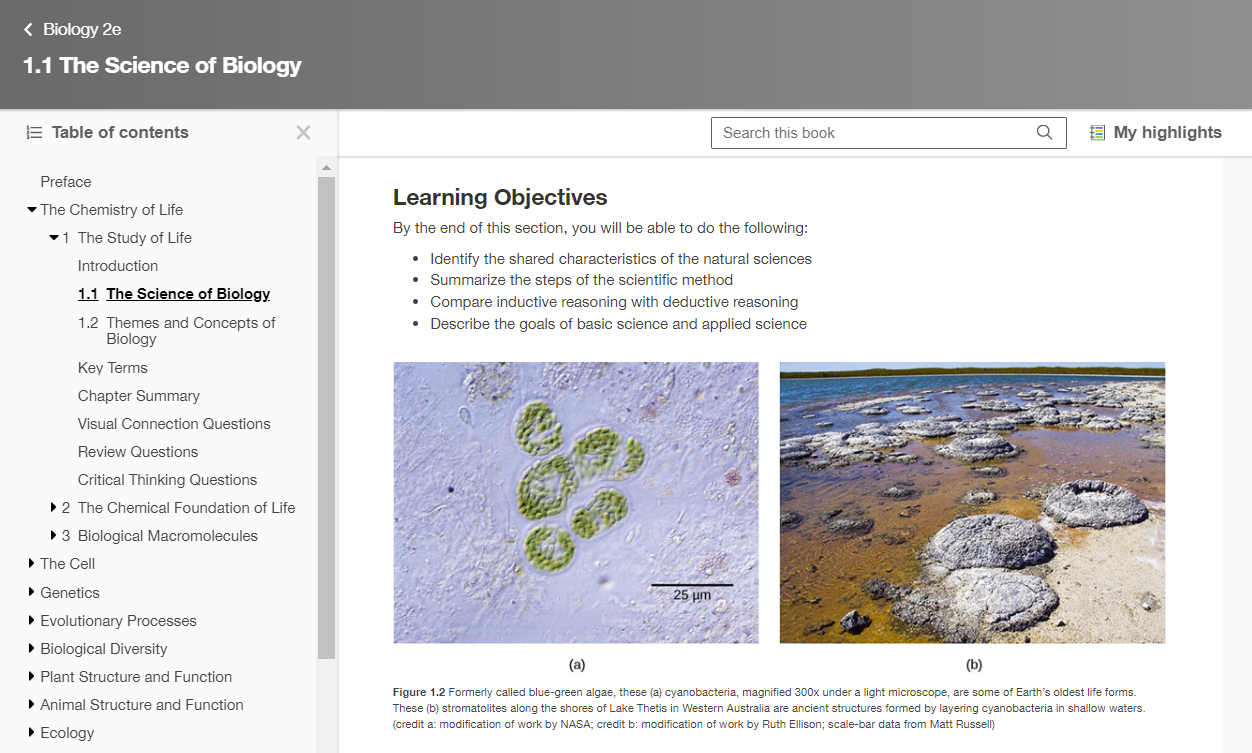The image size is (1252, 753).
Task: Click the Biology 2e book title link
Action: tap(82, 30)
